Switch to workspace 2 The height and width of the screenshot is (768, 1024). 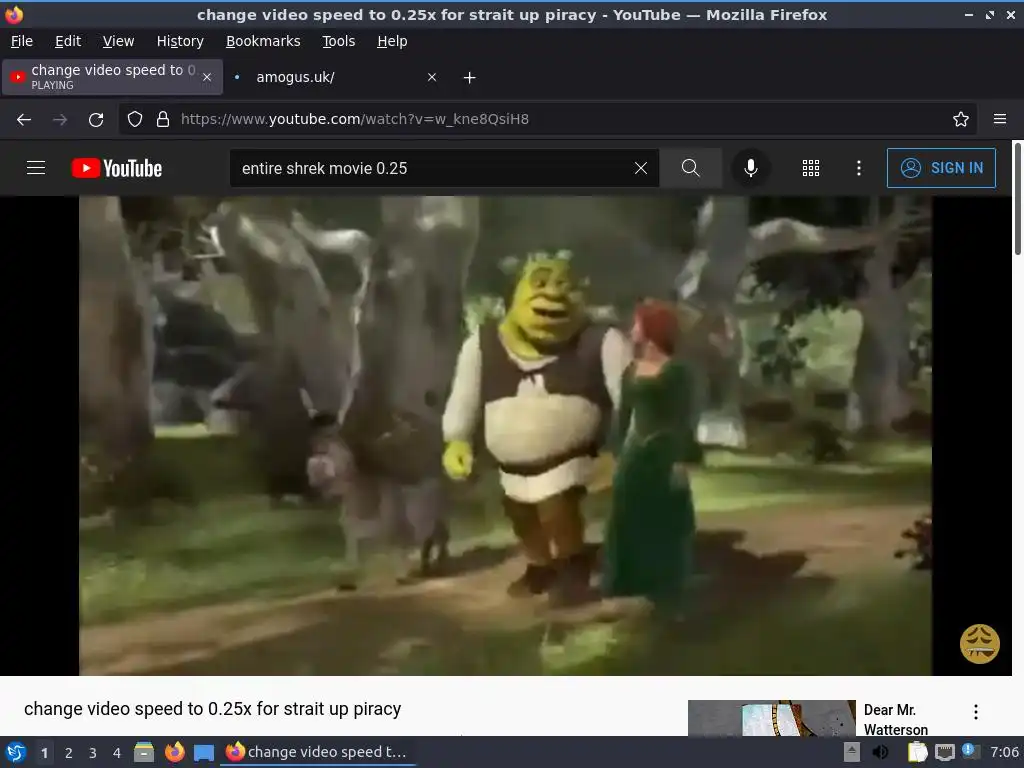click(69, 753)
